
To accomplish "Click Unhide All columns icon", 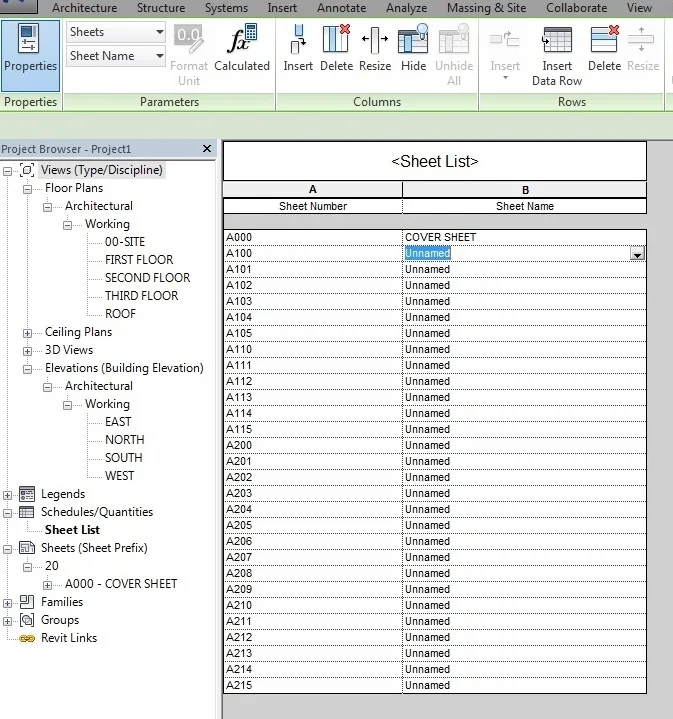I will pos(454,39).
